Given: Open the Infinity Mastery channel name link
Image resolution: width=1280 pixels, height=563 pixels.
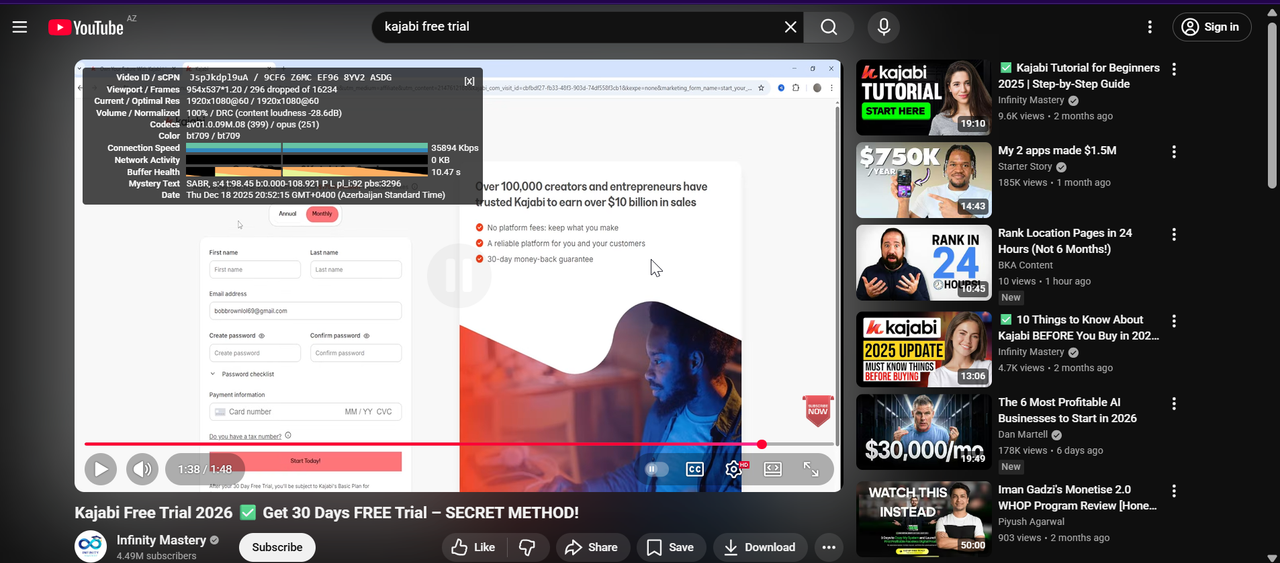Looking at the screenshot, I should tap(161, 540).
